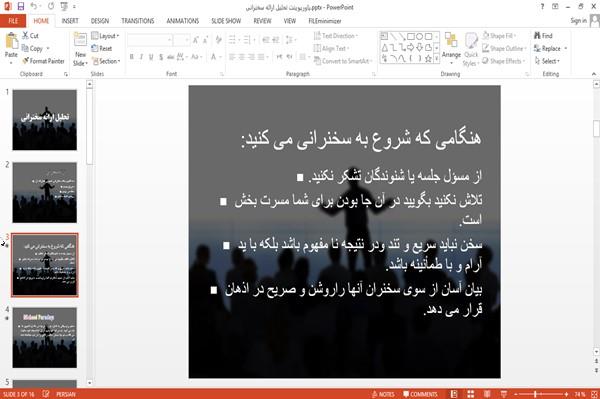Click the Undo arrow in quick access toolbar
Viewport: 600px width, 399px height.
pos(34,6)
